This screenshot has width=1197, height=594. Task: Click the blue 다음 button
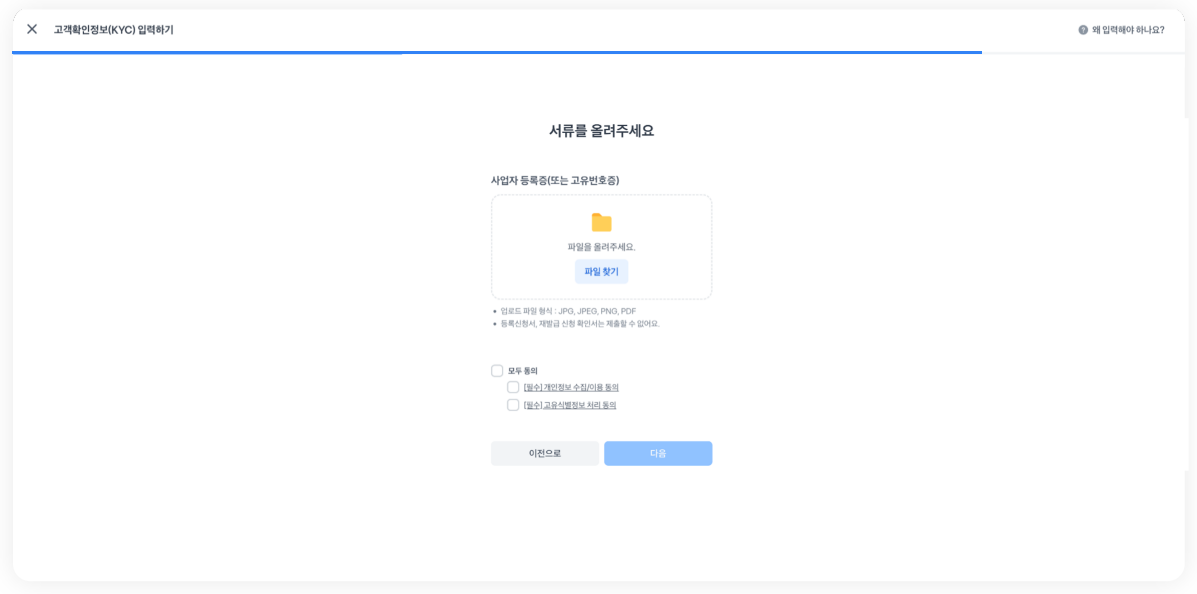pyautogui.click(x=658, y=454)
